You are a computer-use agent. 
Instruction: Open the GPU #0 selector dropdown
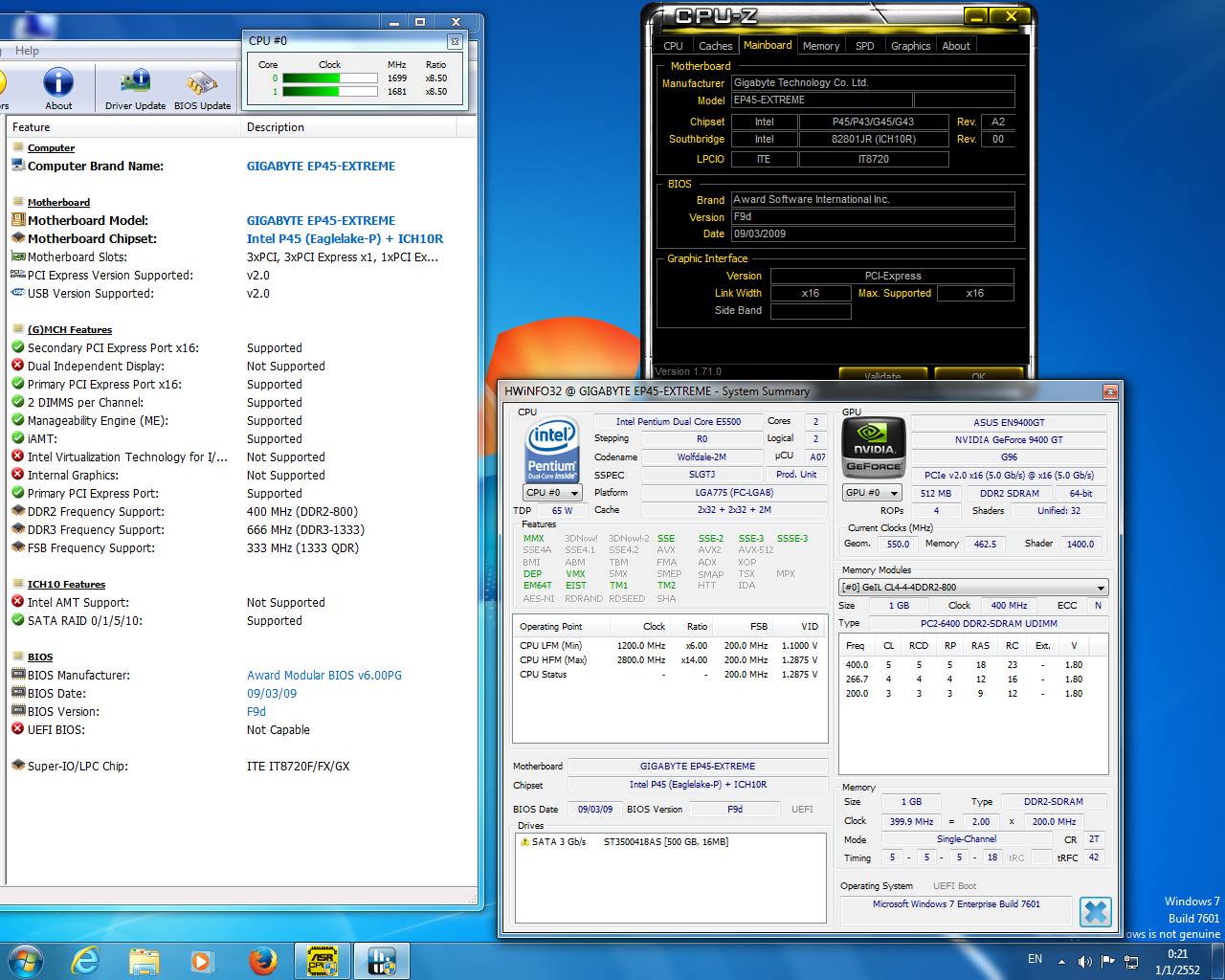872,493
